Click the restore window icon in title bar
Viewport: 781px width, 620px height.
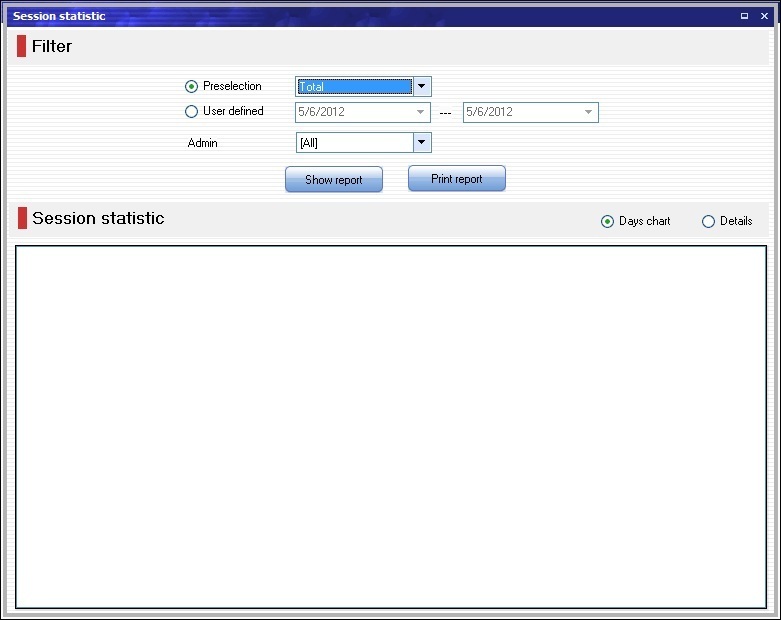[x=744, y=16]
